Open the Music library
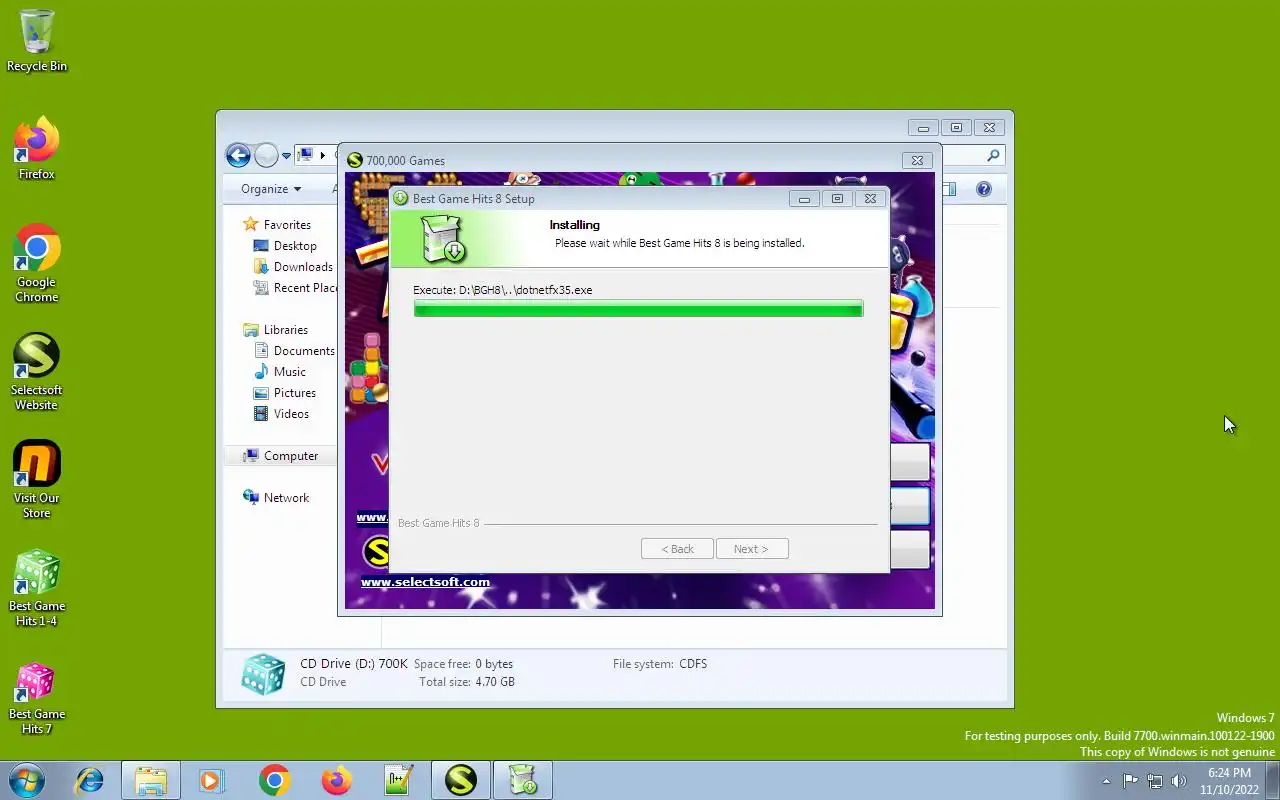Screen dimensions: 1280x800 pos(280,372)
